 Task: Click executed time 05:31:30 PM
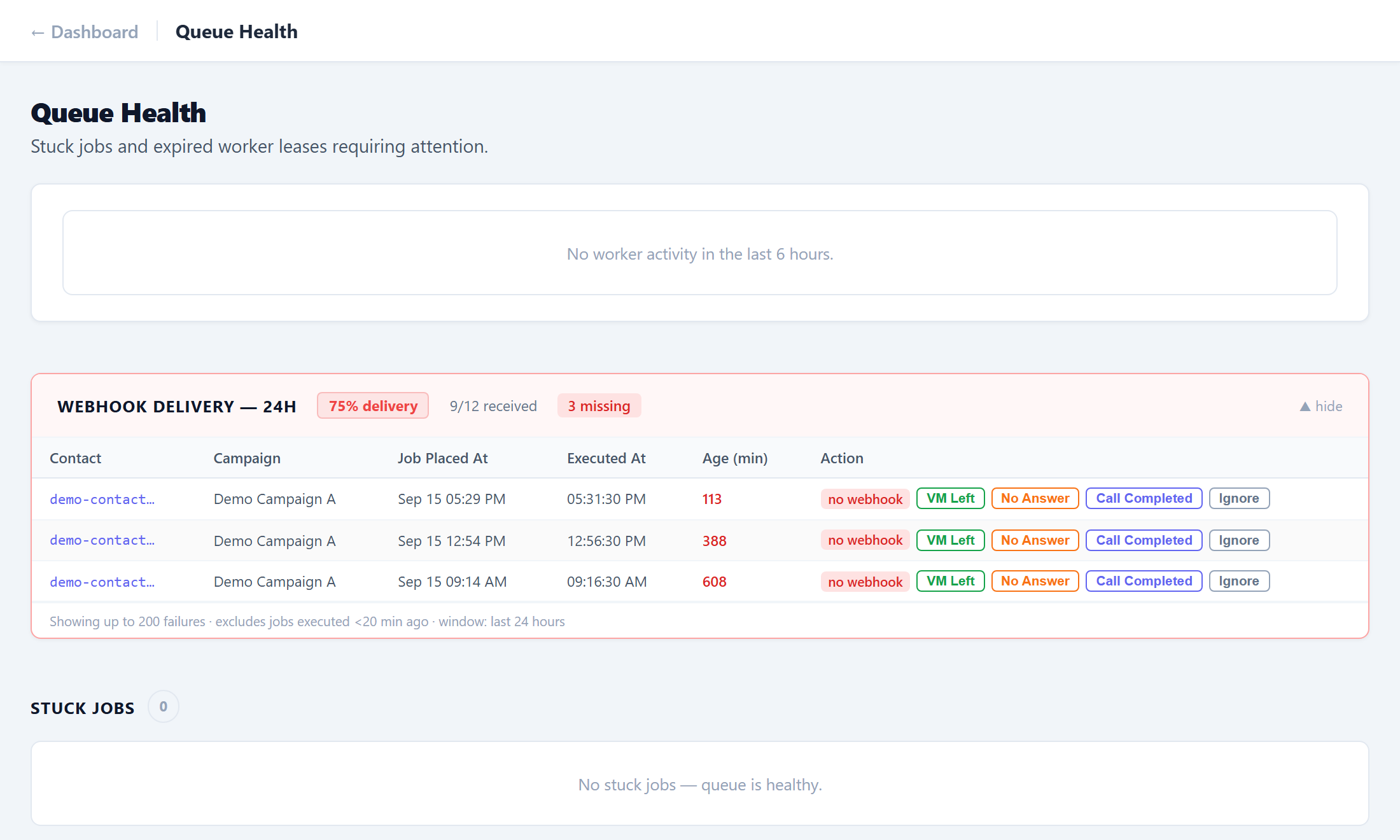pos(606,499)
